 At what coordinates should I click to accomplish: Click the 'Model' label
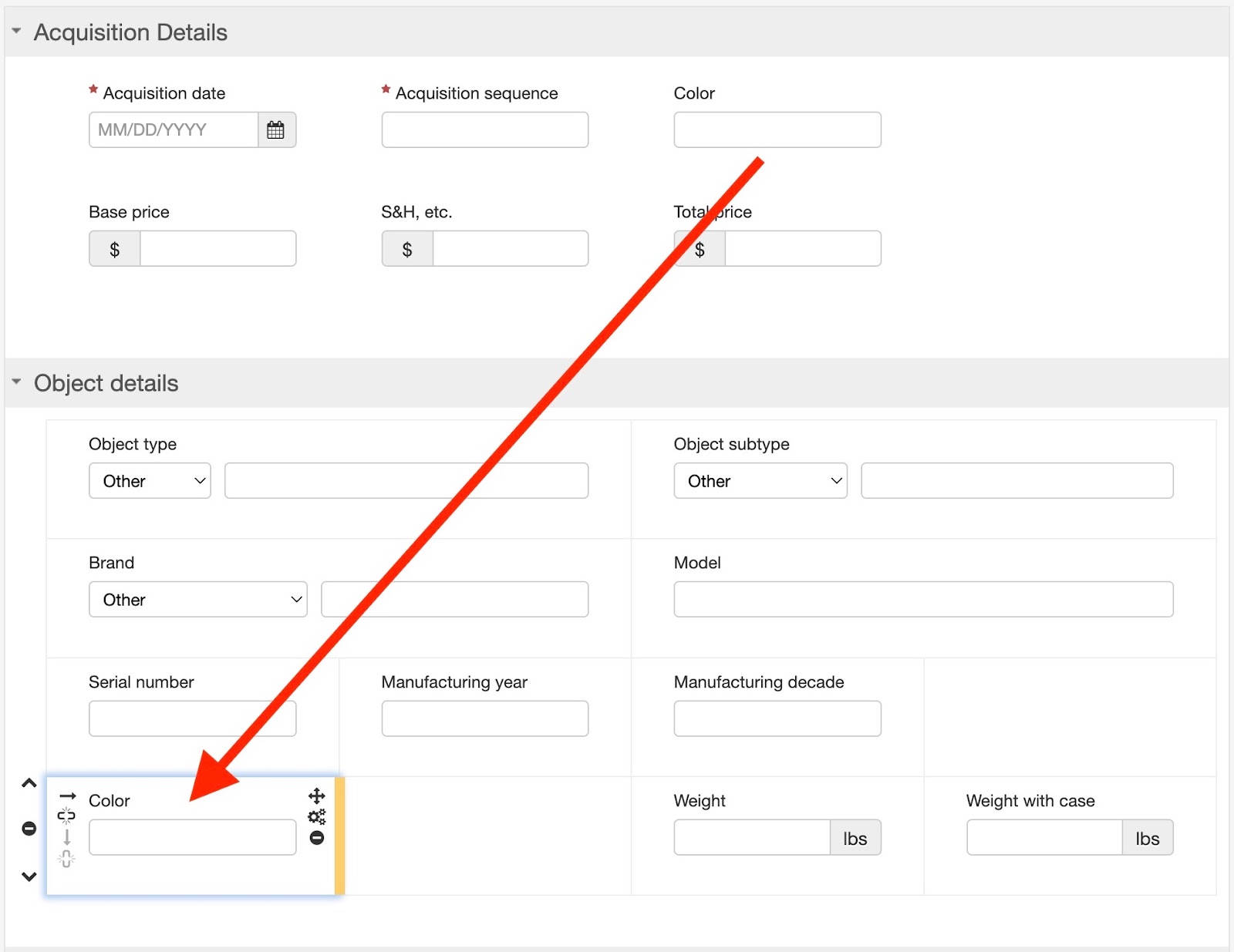(x=697, y=563)
